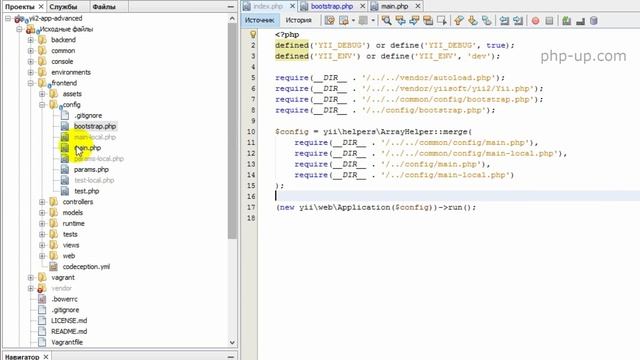640x360 pixels.
Task: Switch to Источник source view
Action: click(260, 20)
